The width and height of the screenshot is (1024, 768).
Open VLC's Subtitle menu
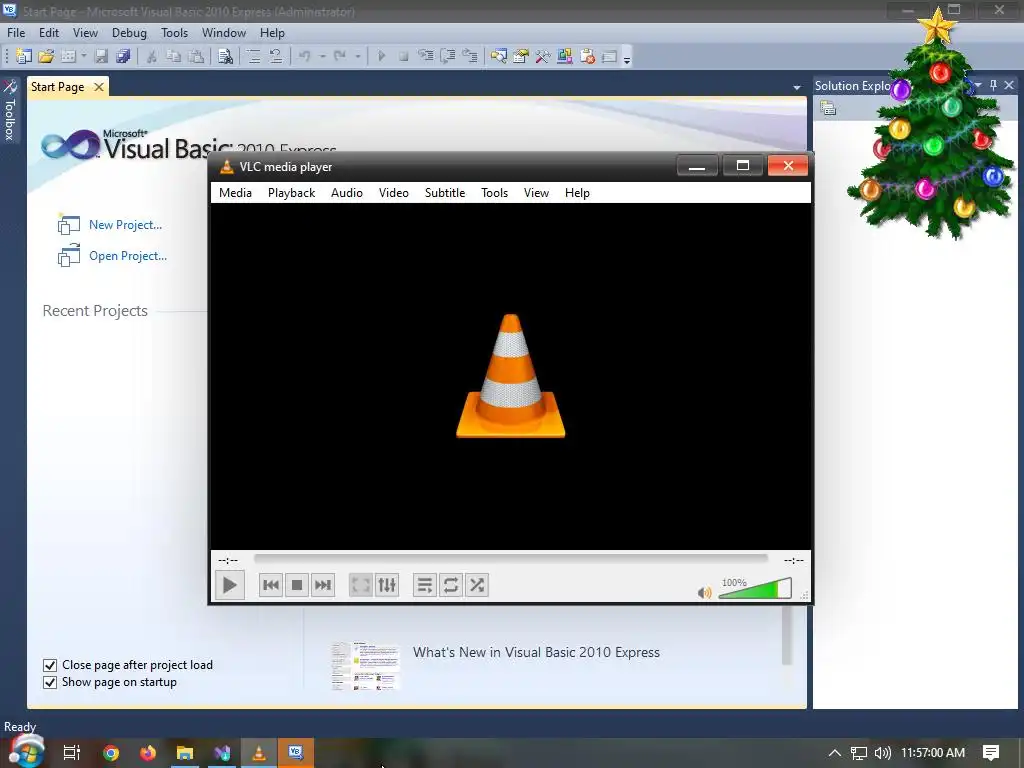(x=445, y=193)
